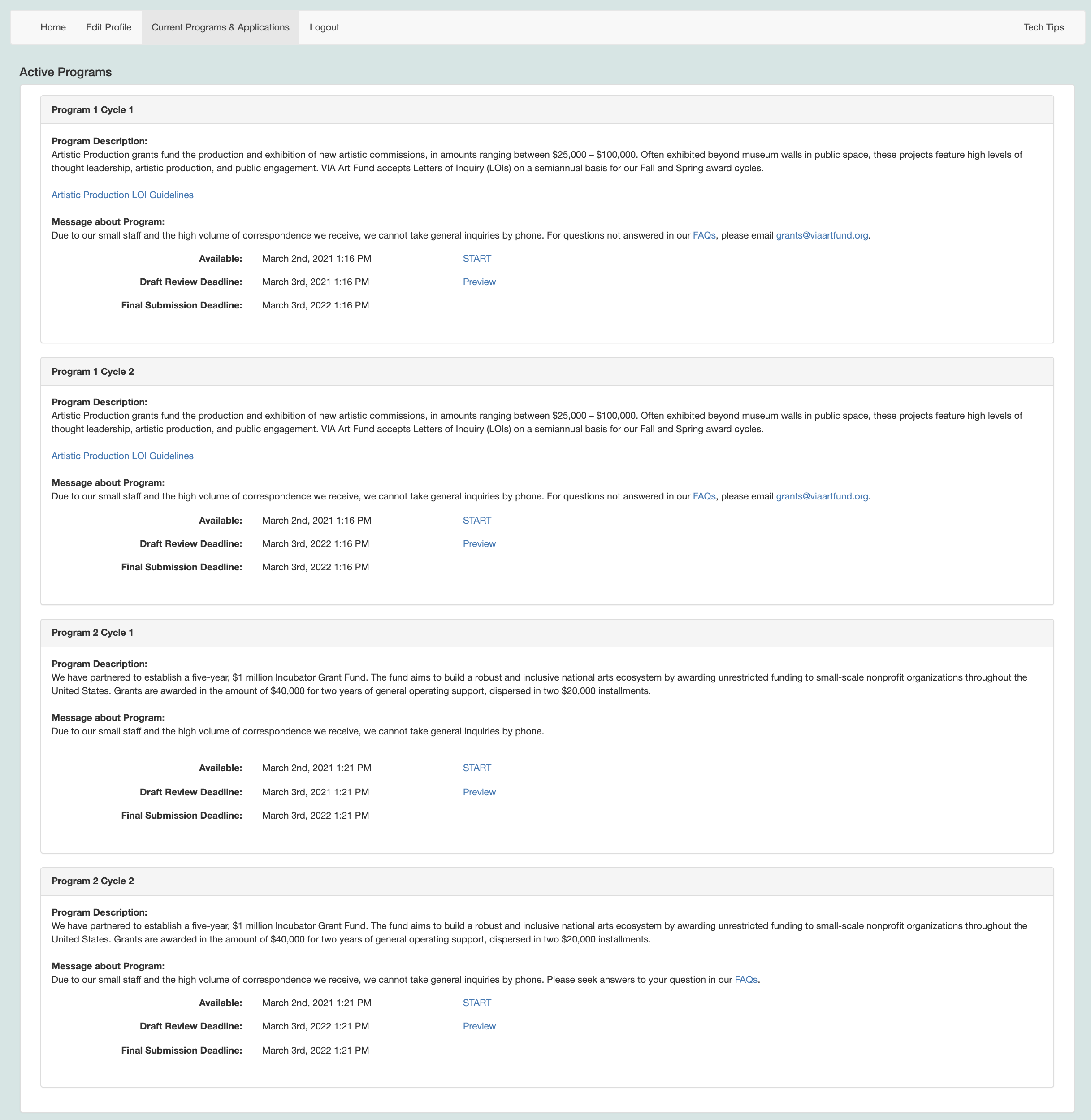Preview the Program 2 Cycle 1 application
The width and height of the screenshot is (1091, 1120).
pyautogui.click(x=479, y=792)
